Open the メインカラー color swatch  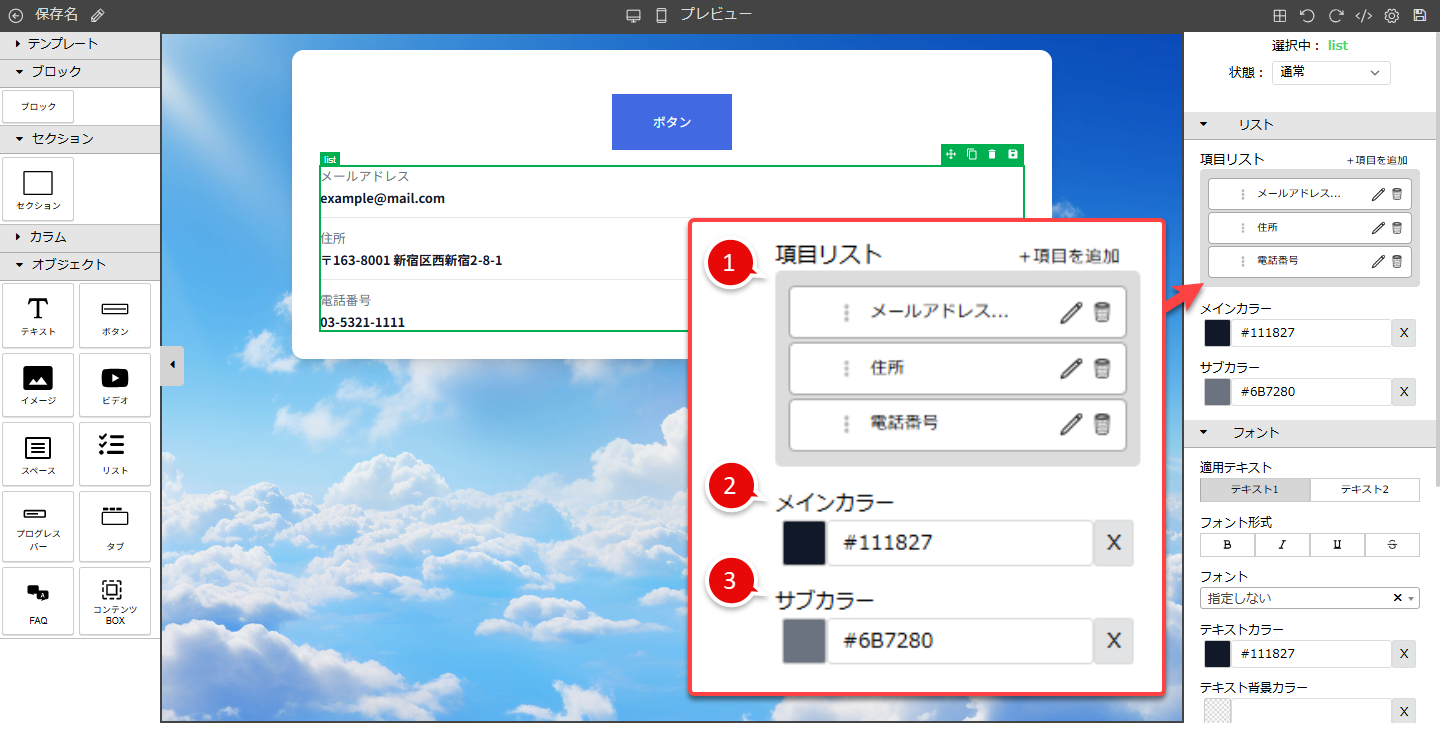coord(1217,333)
